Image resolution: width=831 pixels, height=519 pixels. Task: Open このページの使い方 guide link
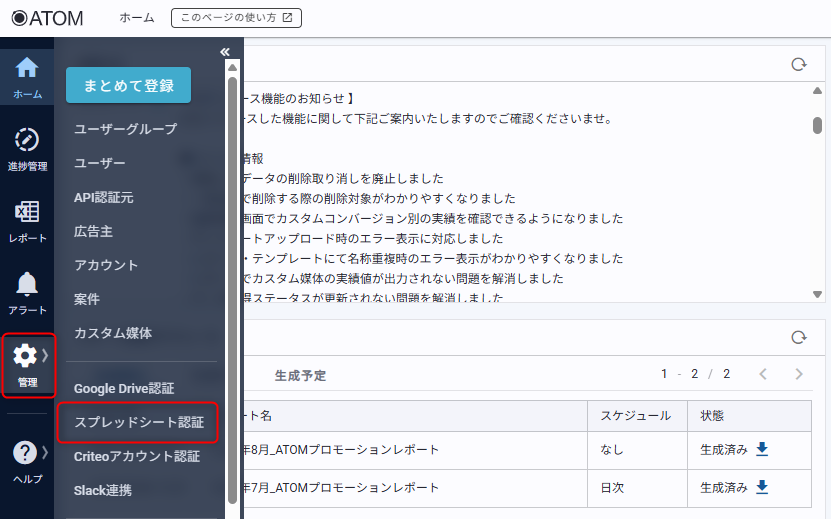(x=236, y=18)
